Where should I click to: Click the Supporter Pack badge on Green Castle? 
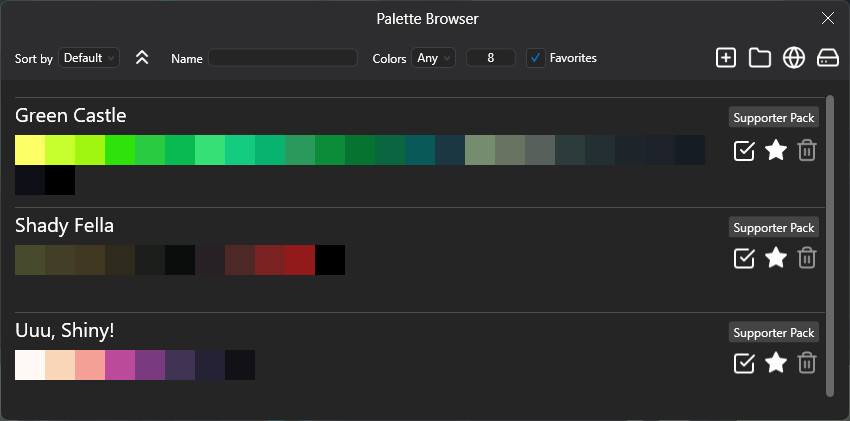coord(774,118)
